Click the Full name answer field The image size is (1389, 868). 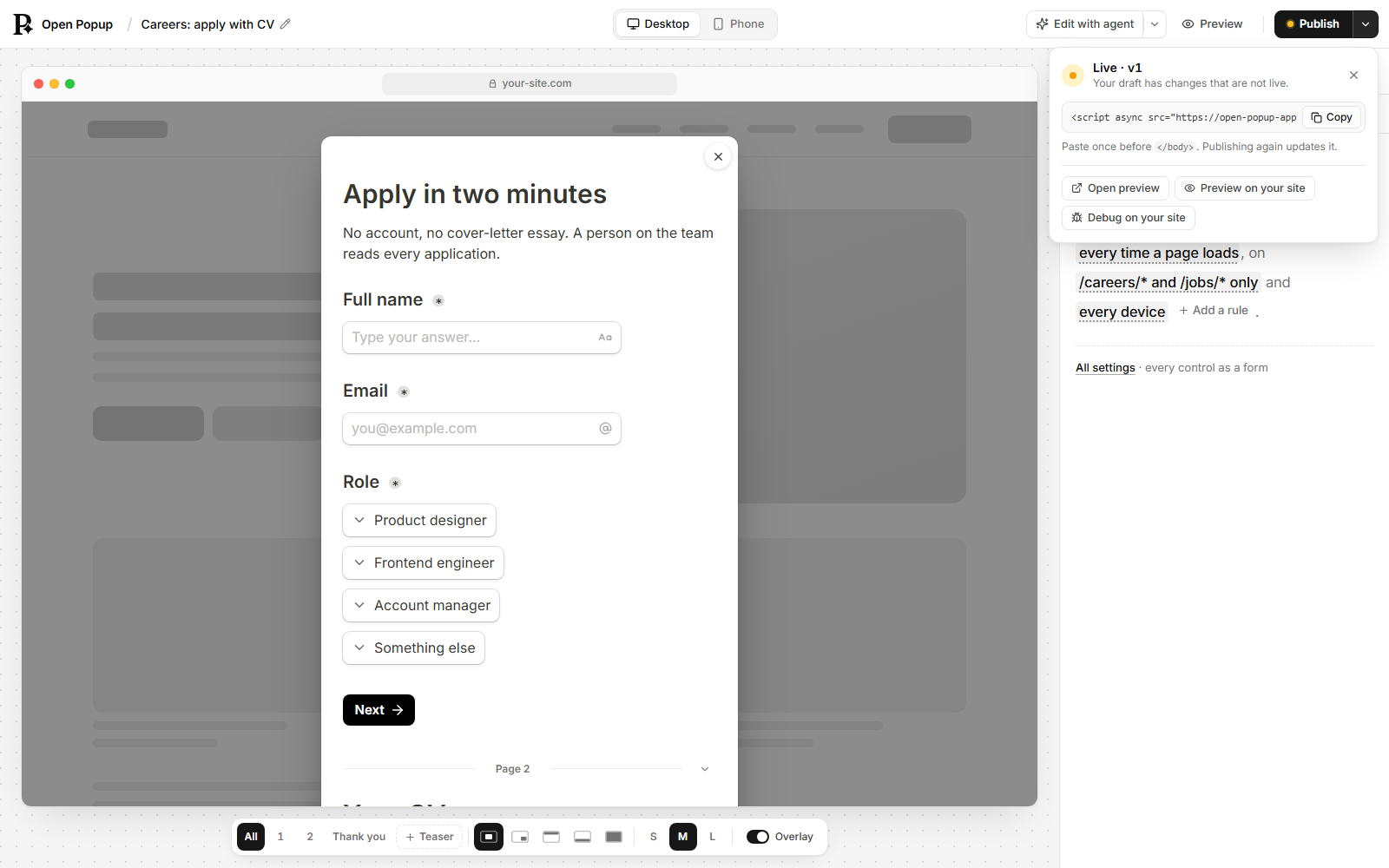coord(482,338)
